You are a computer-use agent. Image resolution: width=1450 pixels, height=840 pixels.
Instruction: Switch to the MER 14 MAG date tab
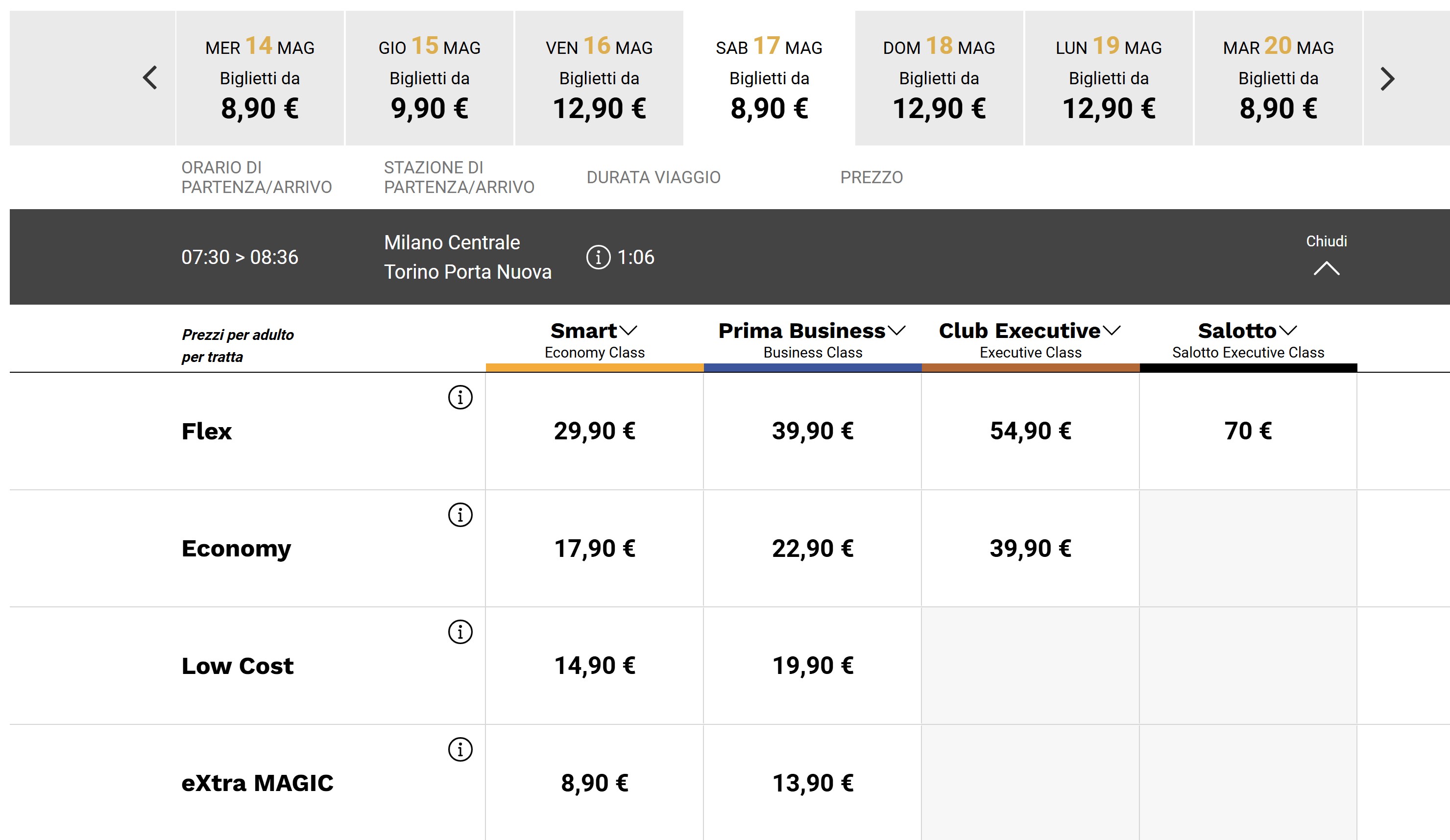[x=260, y=78]
